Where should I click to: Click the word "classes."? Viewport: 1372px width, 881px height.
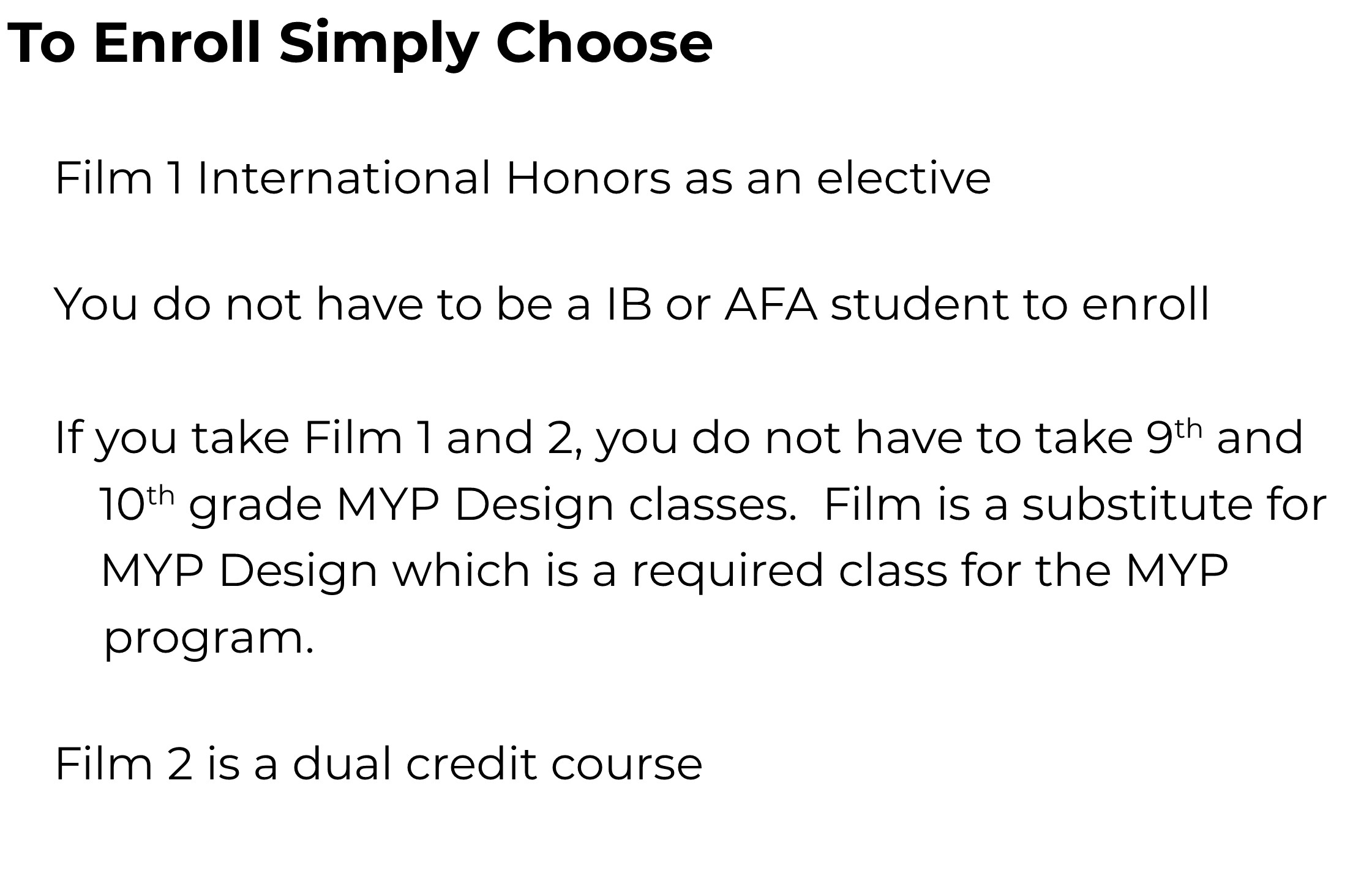pyautogui.click(x=713, y=505)
